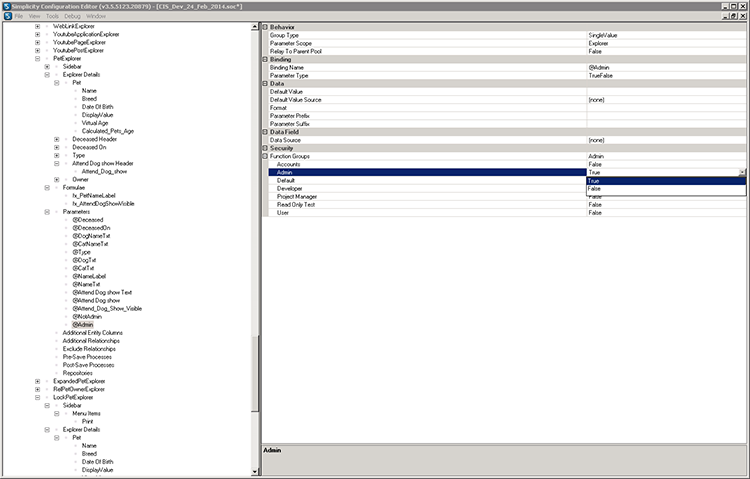Expand the WebLinkExplorer node

click(x=37, y=26)
